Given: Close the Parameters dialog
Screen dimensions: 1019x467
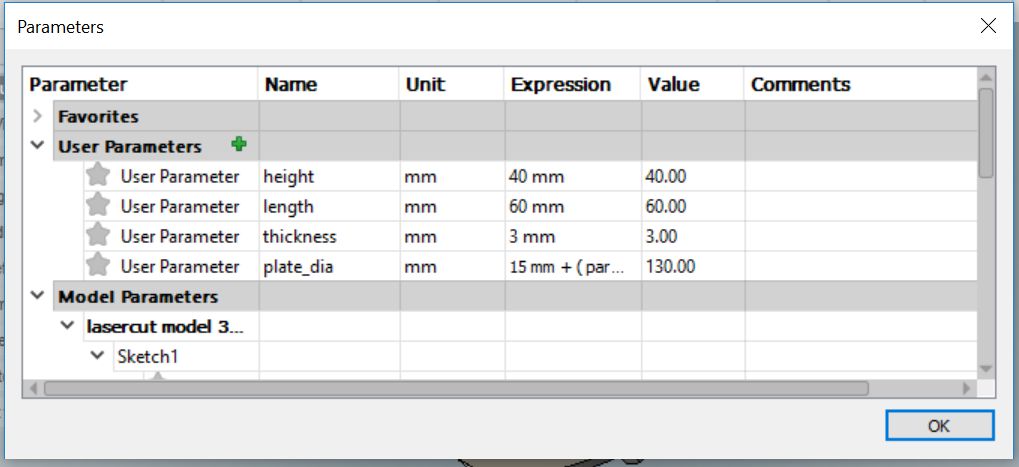Looking at the screenshot, I should (x=988, y=26).
